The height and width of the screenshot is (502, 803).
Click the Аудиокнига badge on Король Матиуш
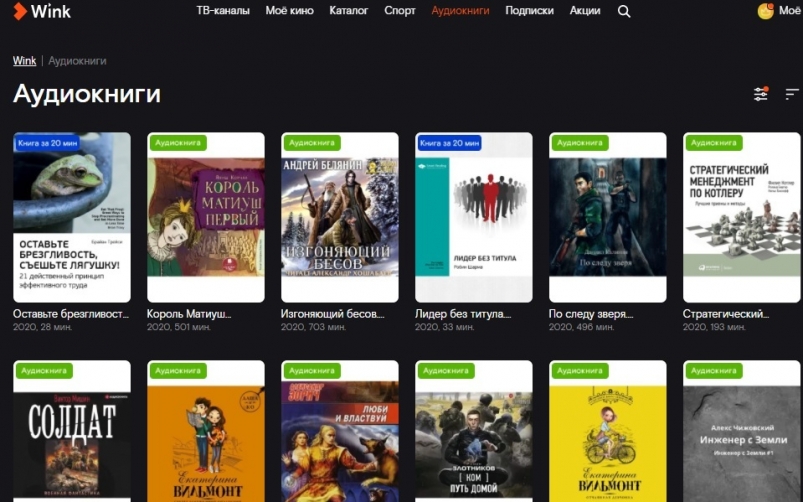pyautogui.click(x=178, y=143)
